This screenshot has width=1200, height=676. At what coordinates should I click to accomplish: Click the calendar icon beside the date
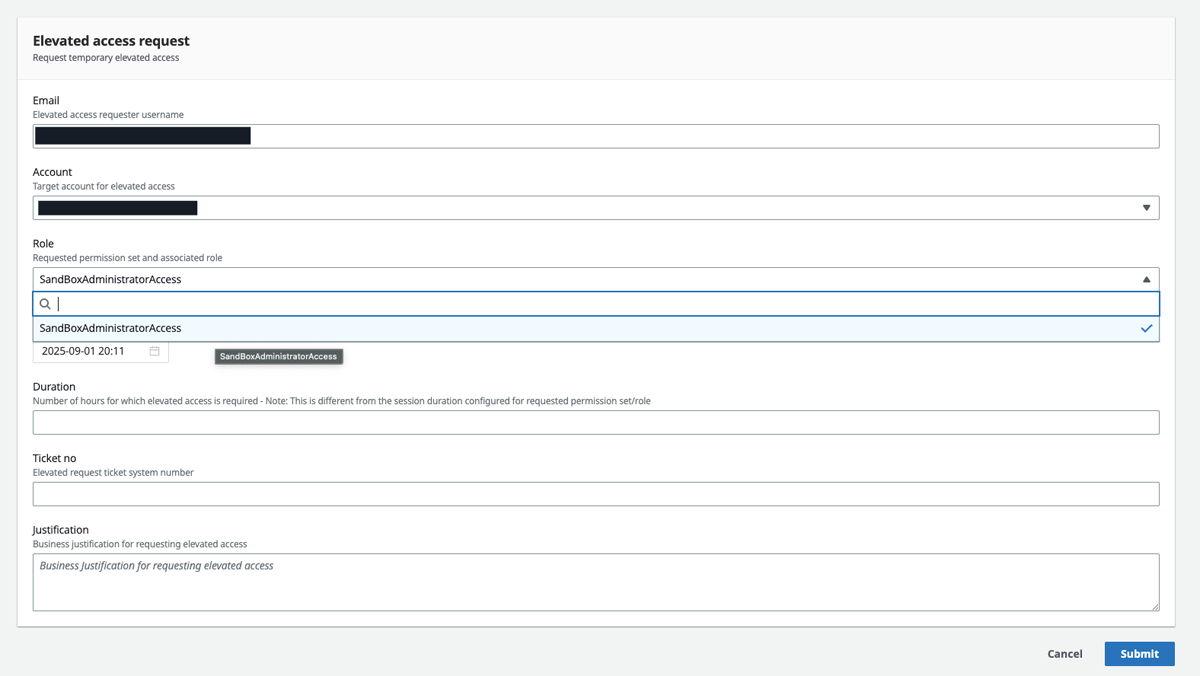click(x=154, y=351)
